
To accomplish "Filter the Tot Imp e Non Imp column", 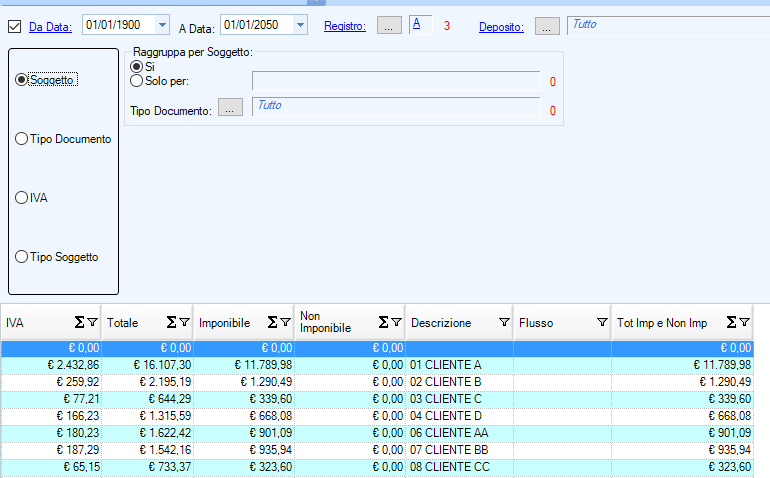I will pyautogui.click(x=744, y=322).
